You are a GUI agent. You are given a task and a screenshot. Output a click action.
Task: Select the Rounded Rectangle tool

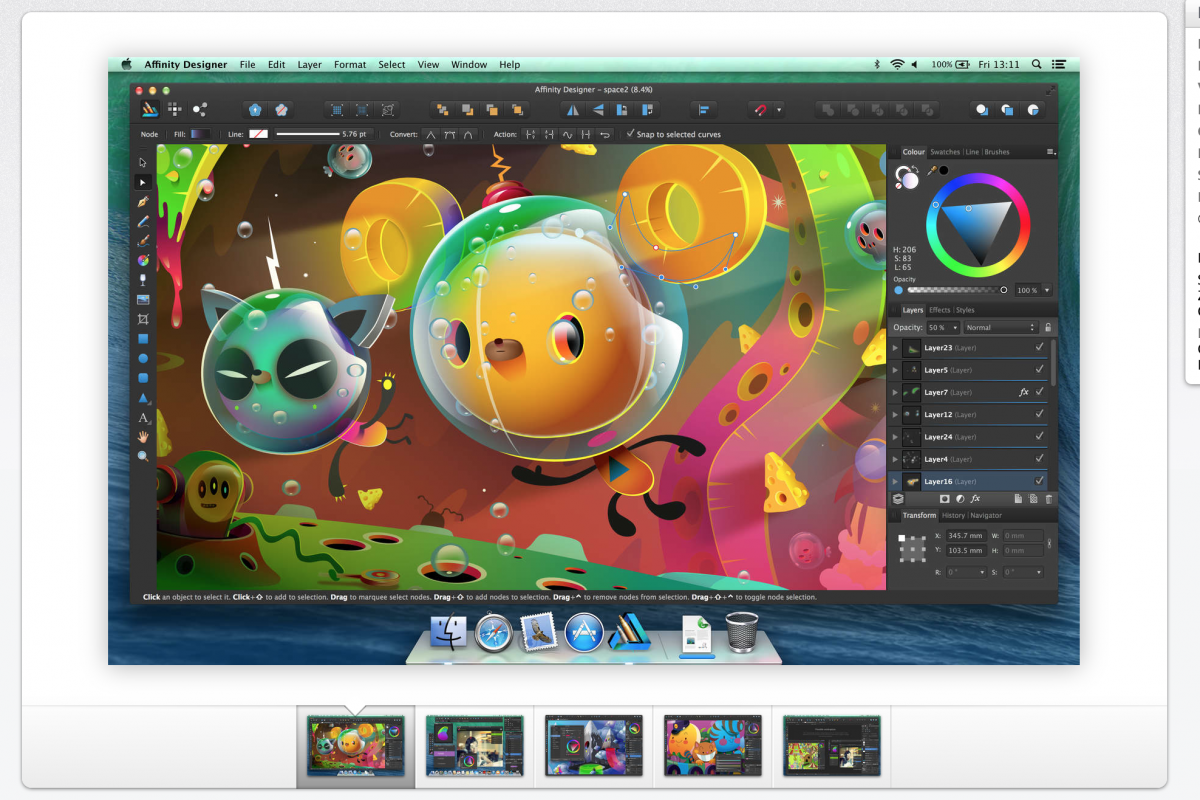pos(143,378)
